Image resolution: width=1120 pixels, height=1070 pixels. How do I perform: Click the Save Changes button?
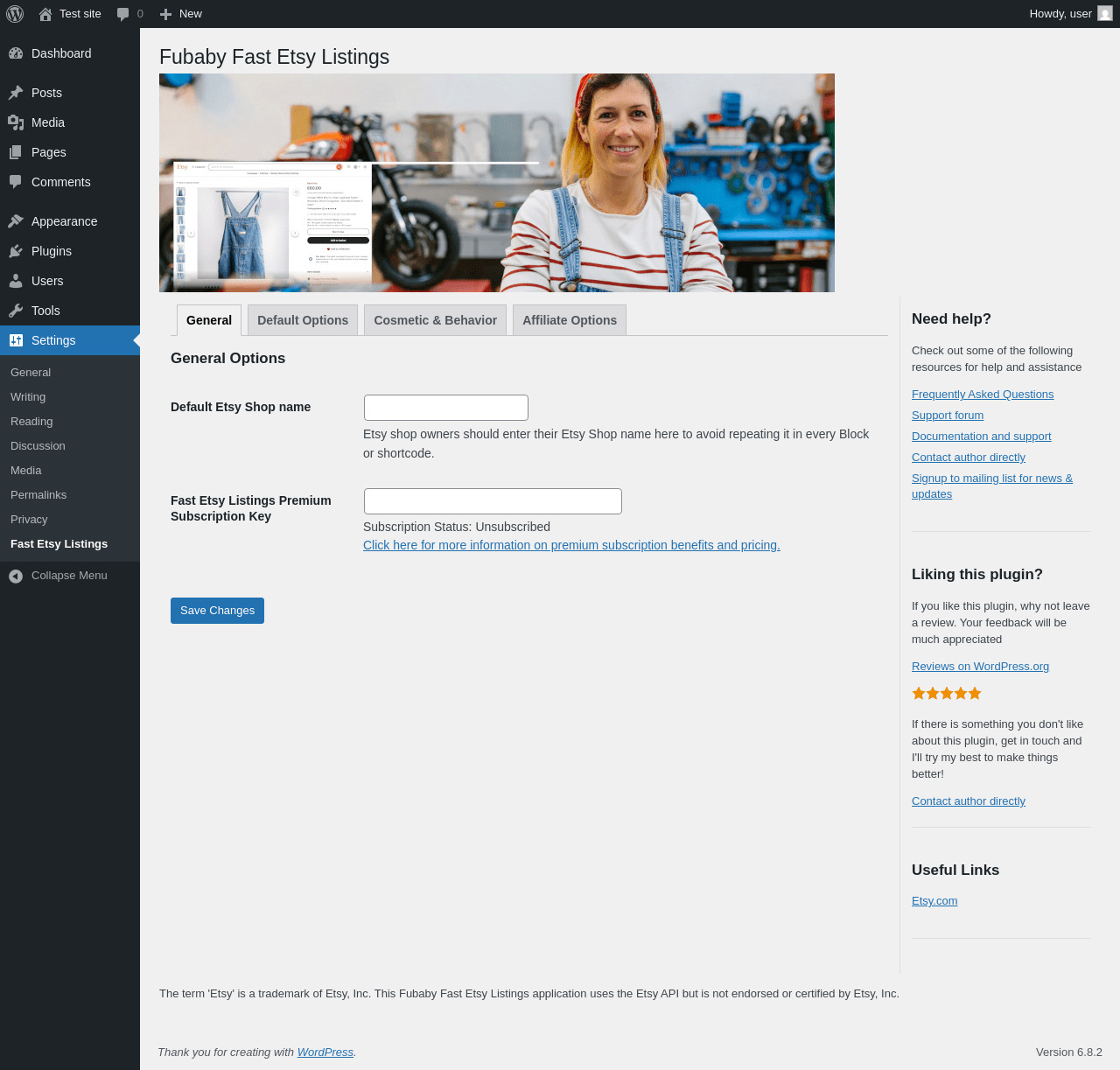pyautogui.click(x=217, y=611)
